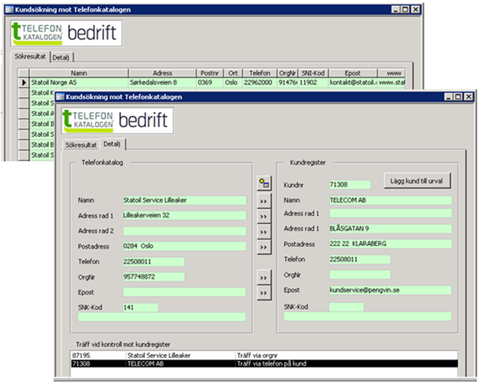Click empty Epost field in Telefonkatalog
This screenshot has height=385, width=481.
pos(184,292)
